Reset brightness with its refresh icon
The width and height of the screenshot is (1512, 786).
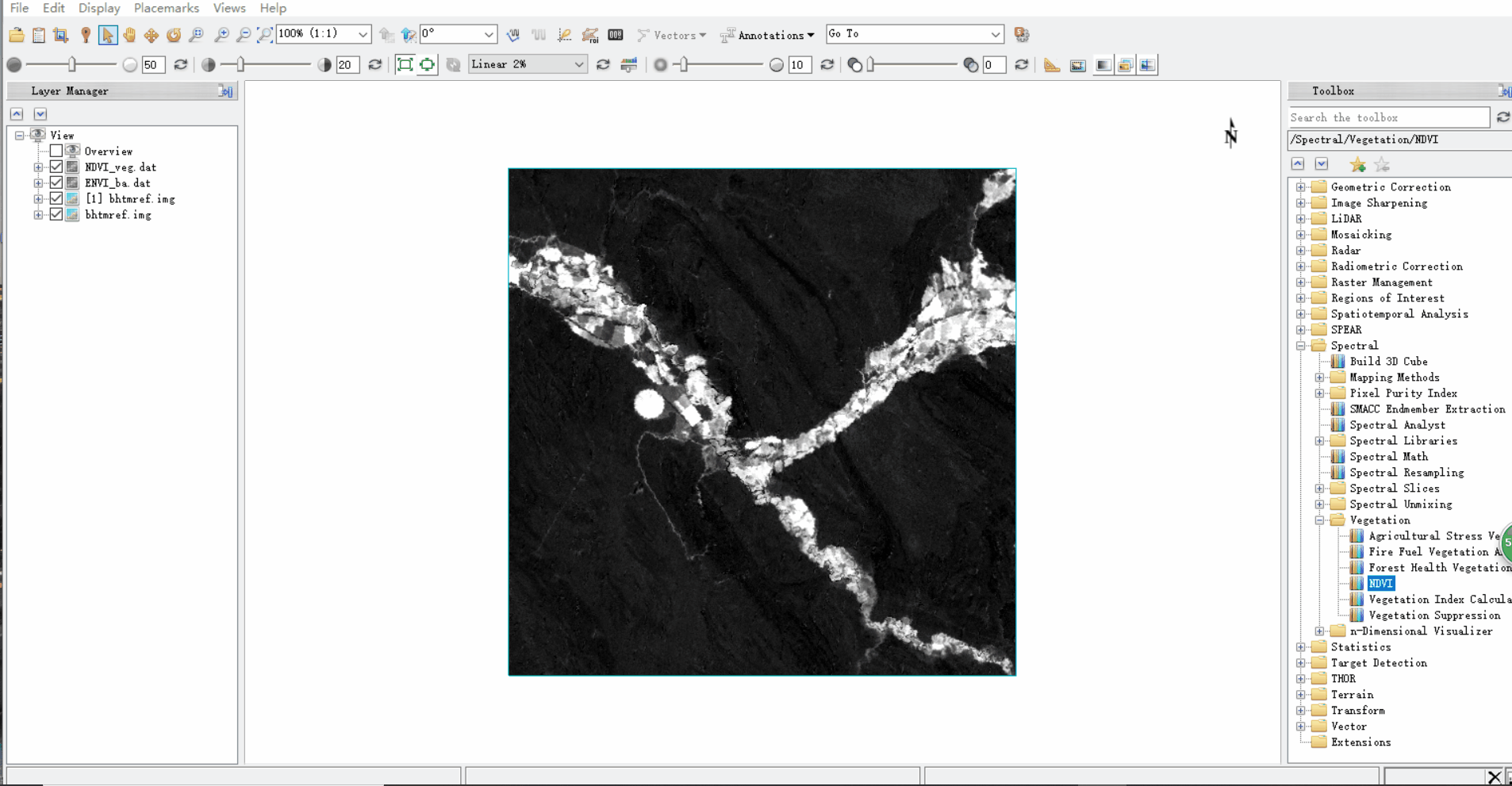coord(181,64)
